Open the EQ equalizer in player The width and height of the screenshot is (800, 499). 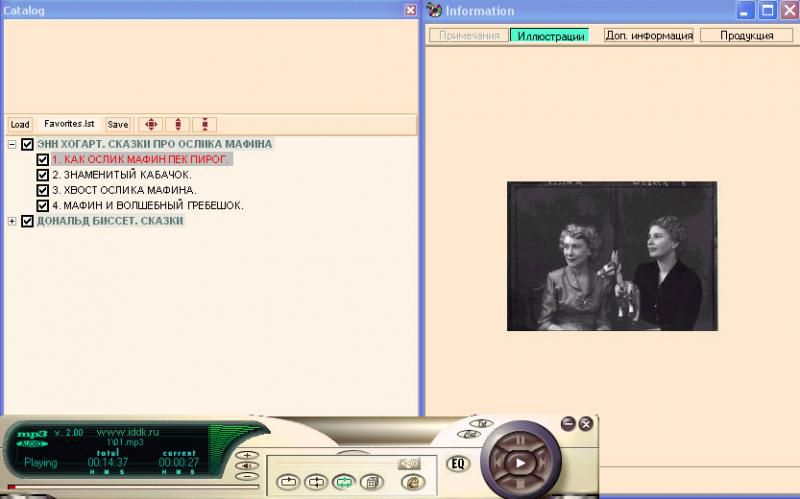[458, 463]
